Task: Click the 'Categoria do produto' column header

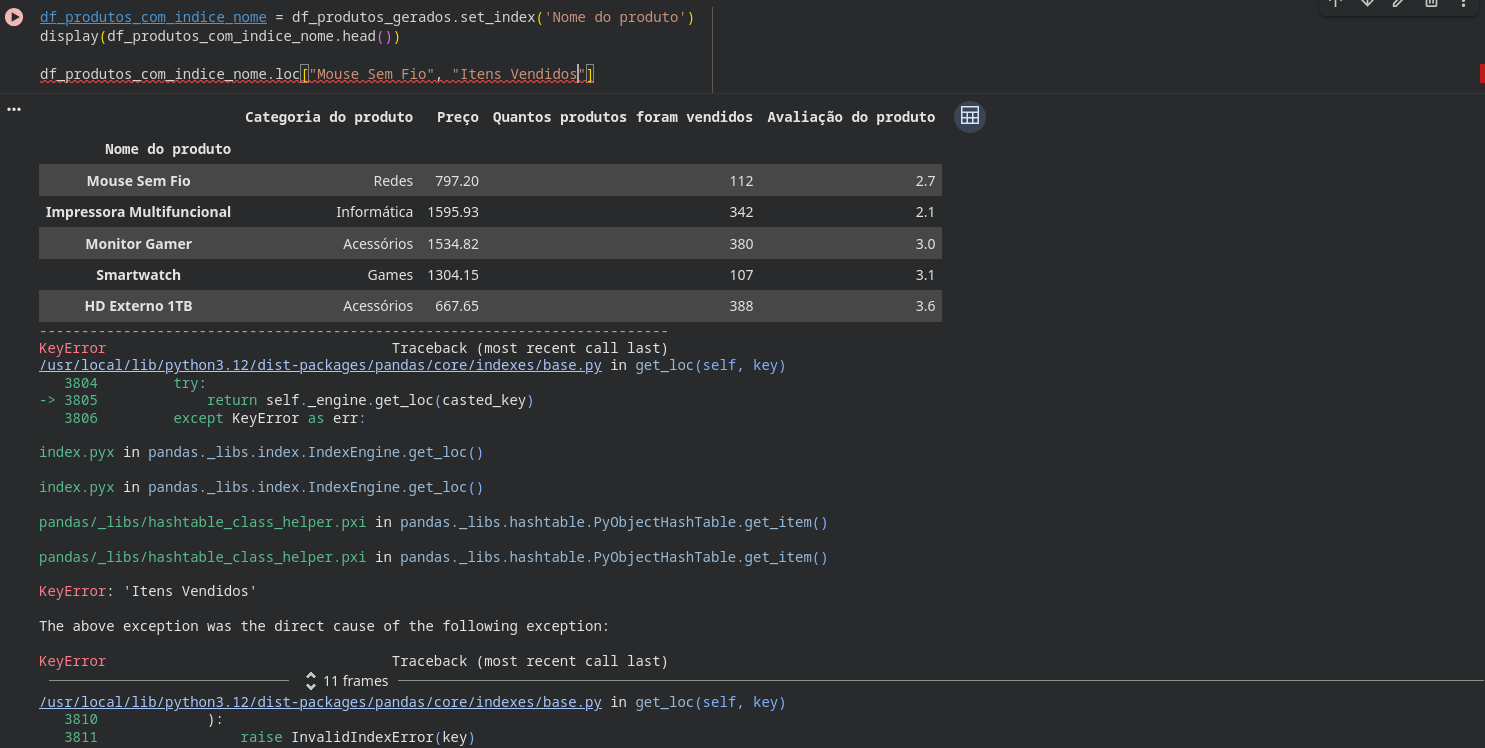Action: click(329, 118)
